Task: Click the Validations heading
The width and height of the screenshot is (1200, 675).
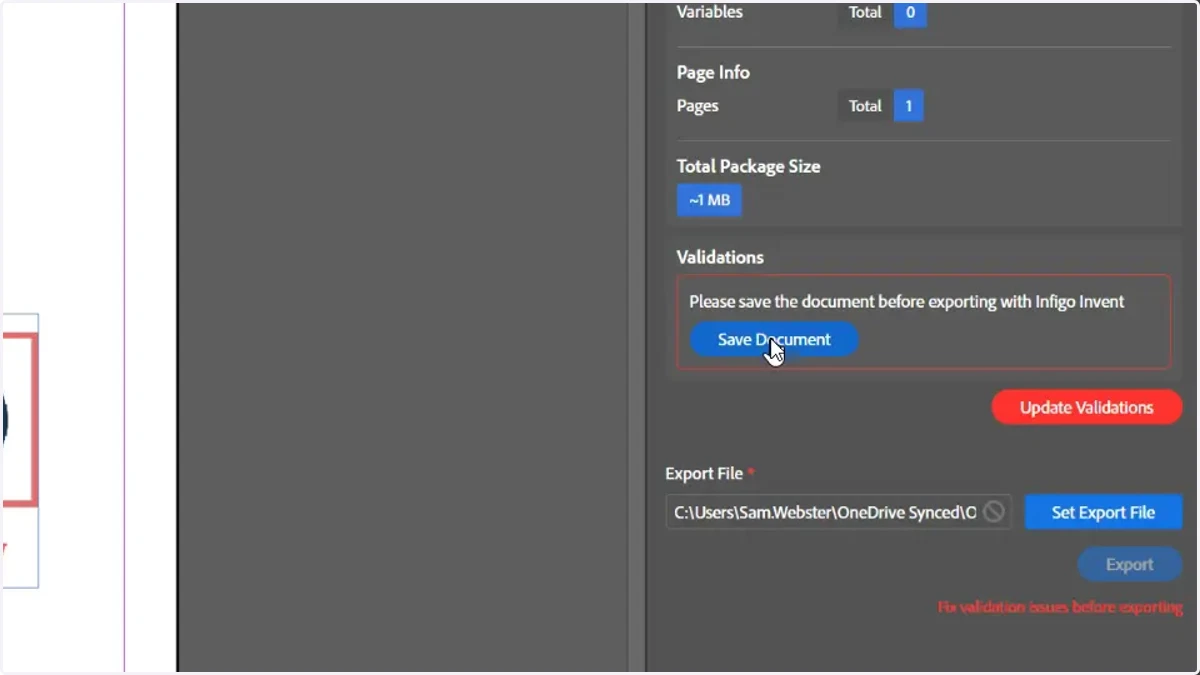Action: pyautogui.click(x=720, y=257)
